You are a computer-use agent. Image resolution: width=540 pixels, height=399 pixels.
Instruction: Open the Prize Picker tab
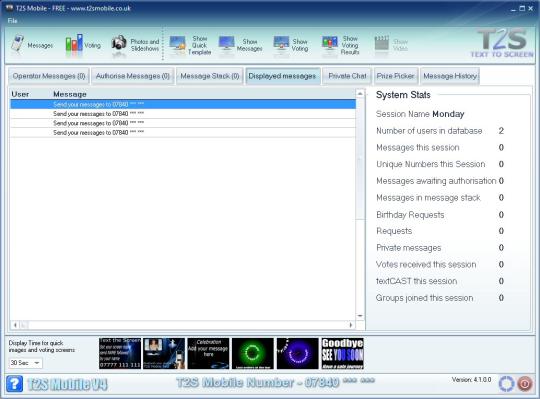[395, 76]
